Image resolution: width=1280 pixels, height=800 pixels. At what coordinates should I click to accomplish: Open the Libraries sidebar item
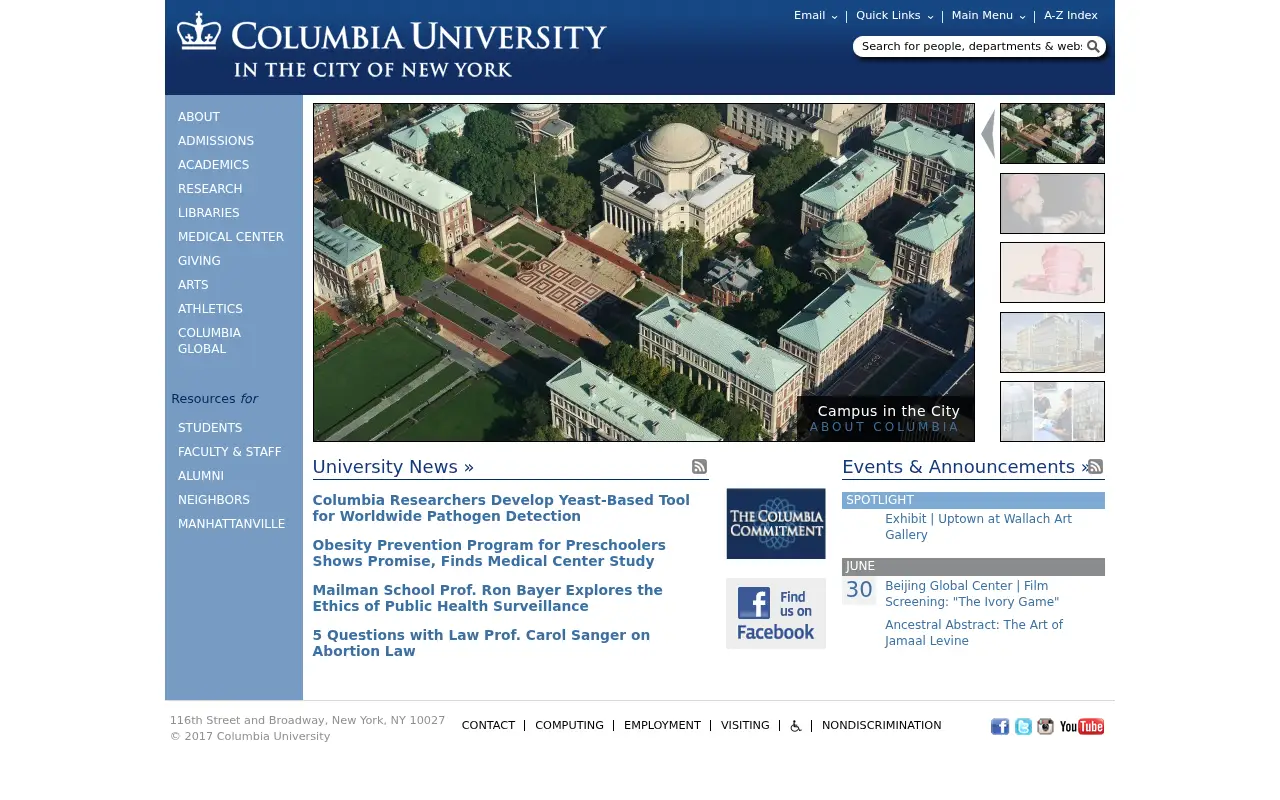click(x=209, y=213)
